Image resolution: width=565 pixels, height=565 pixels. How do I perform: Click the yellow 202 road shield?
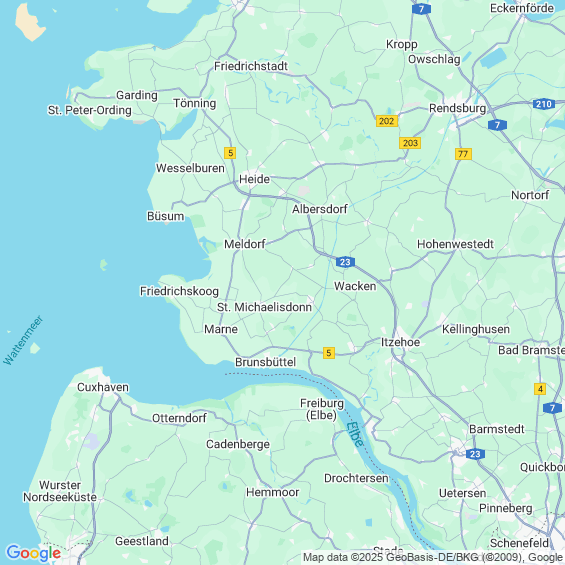[x=387, y=121]
